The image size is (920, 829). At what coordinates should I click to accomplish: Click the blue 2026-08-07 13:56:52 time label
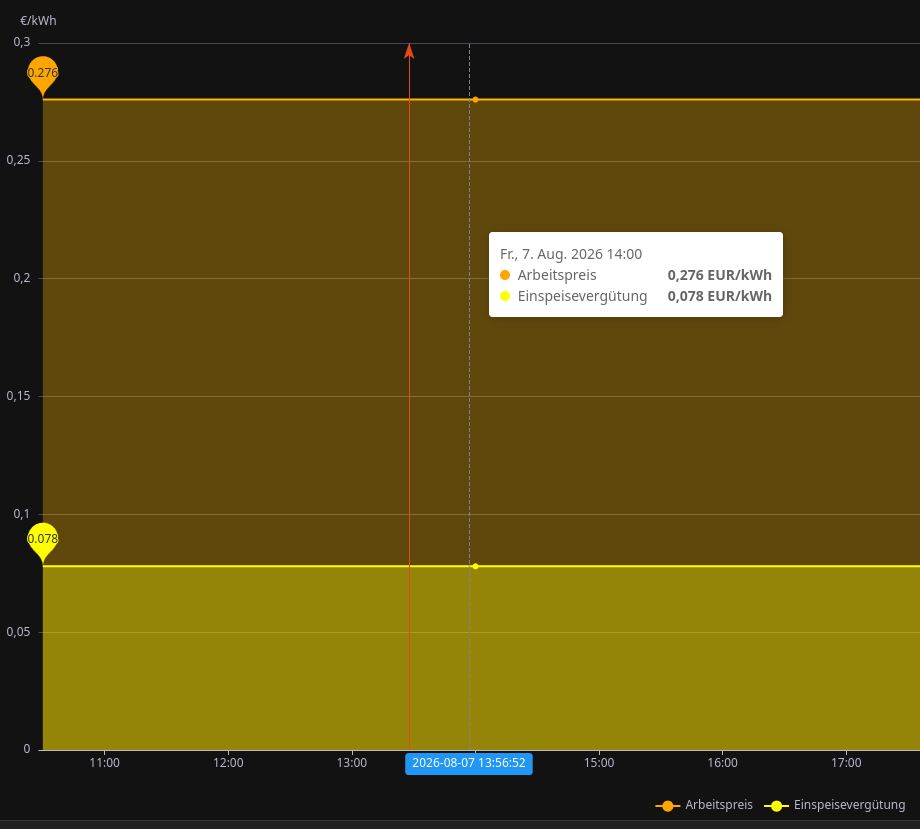[469, 763]
